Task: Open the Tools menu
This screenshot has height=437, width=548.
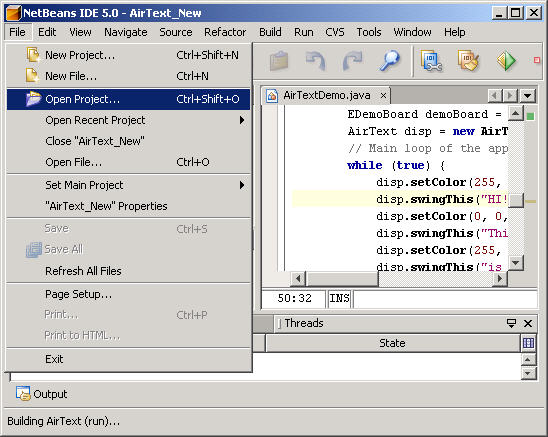Action: pos(368,32)
